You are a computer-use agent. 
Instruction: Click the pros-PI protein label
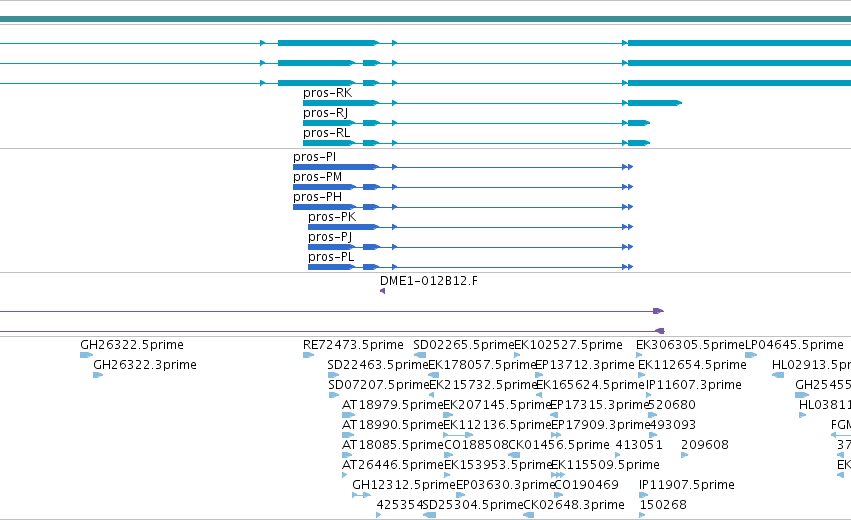click(314, 157)
